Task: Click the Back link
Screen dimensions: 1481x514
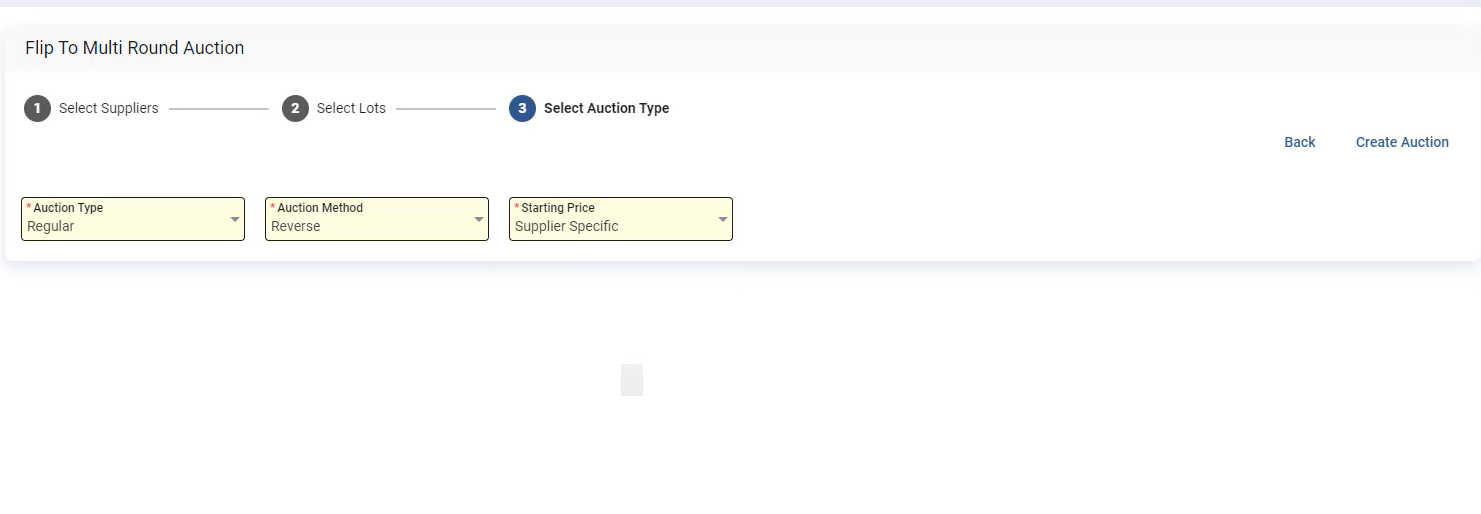Action: coord(1299,142)
